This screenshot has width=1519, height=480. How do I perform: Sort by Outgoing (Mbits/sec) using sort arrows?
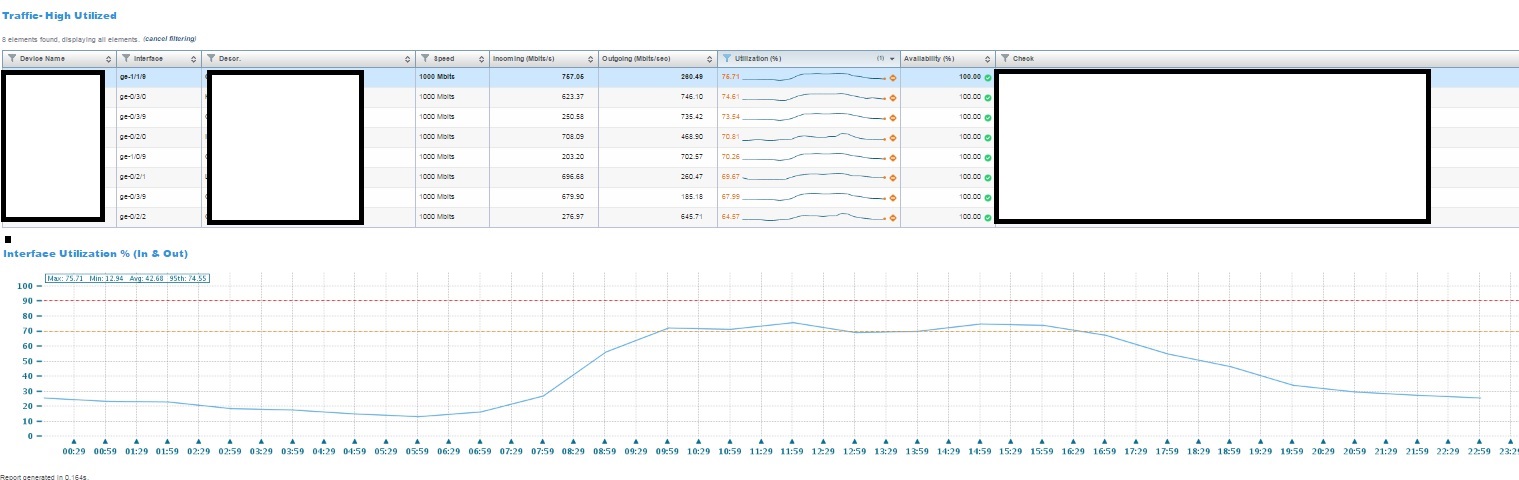709,59
